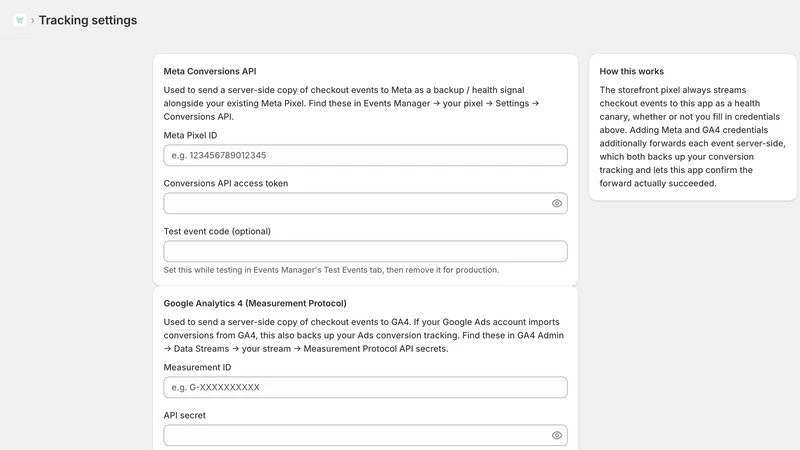800x450 pixels.
Task: Focus the API secret input field
Action: pyautogui.click(x=356, y=435)
